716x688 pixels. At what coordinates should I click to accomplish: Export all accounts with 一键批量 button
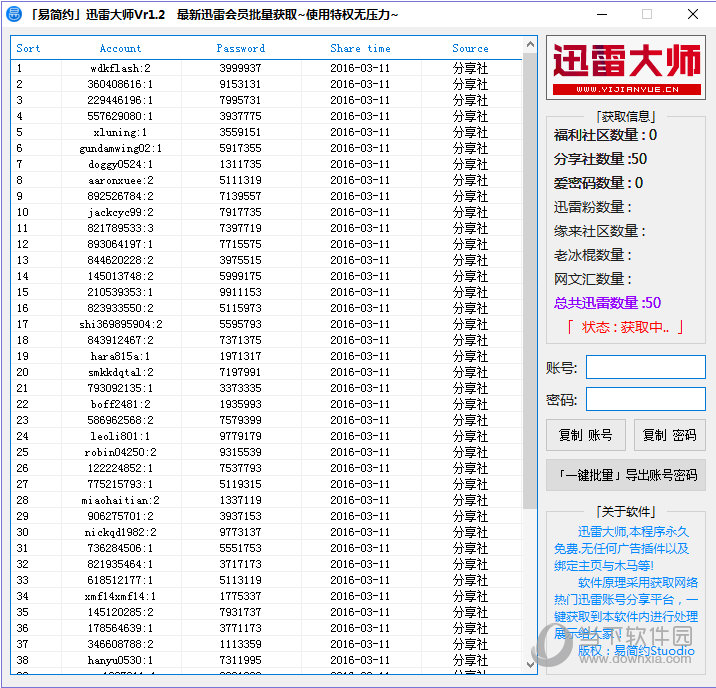[x=626, y=475]
